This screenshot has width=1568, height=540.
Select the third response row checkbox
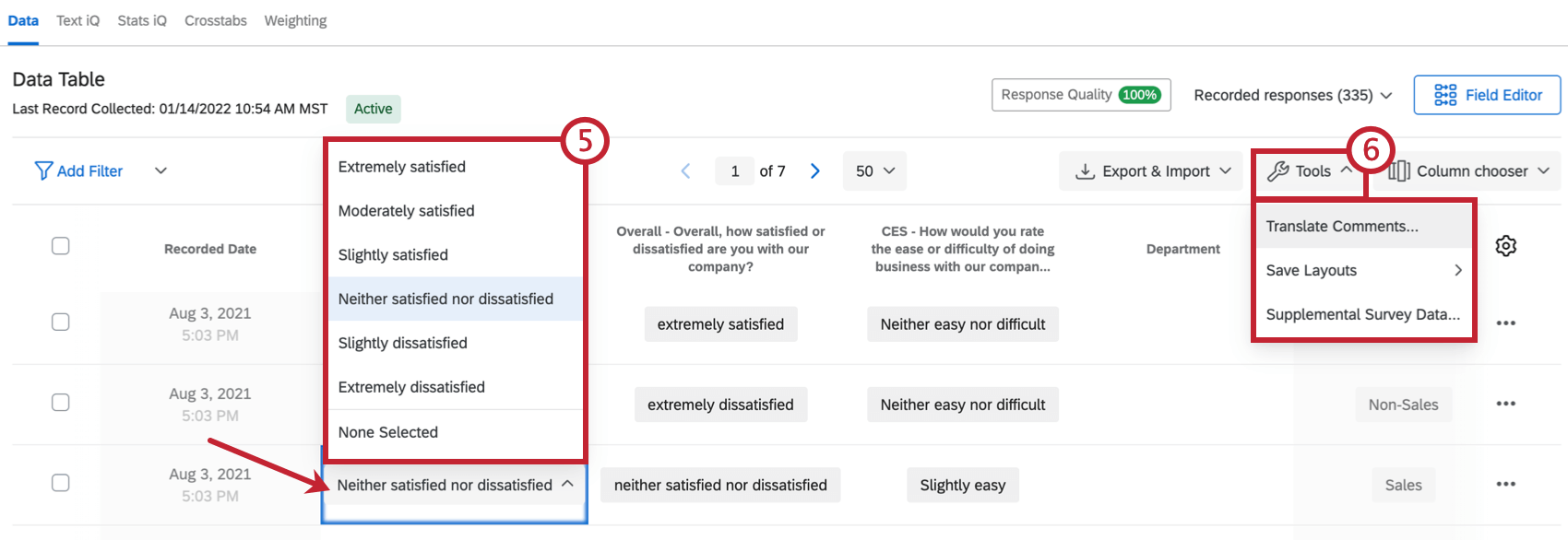coord(61,483)
